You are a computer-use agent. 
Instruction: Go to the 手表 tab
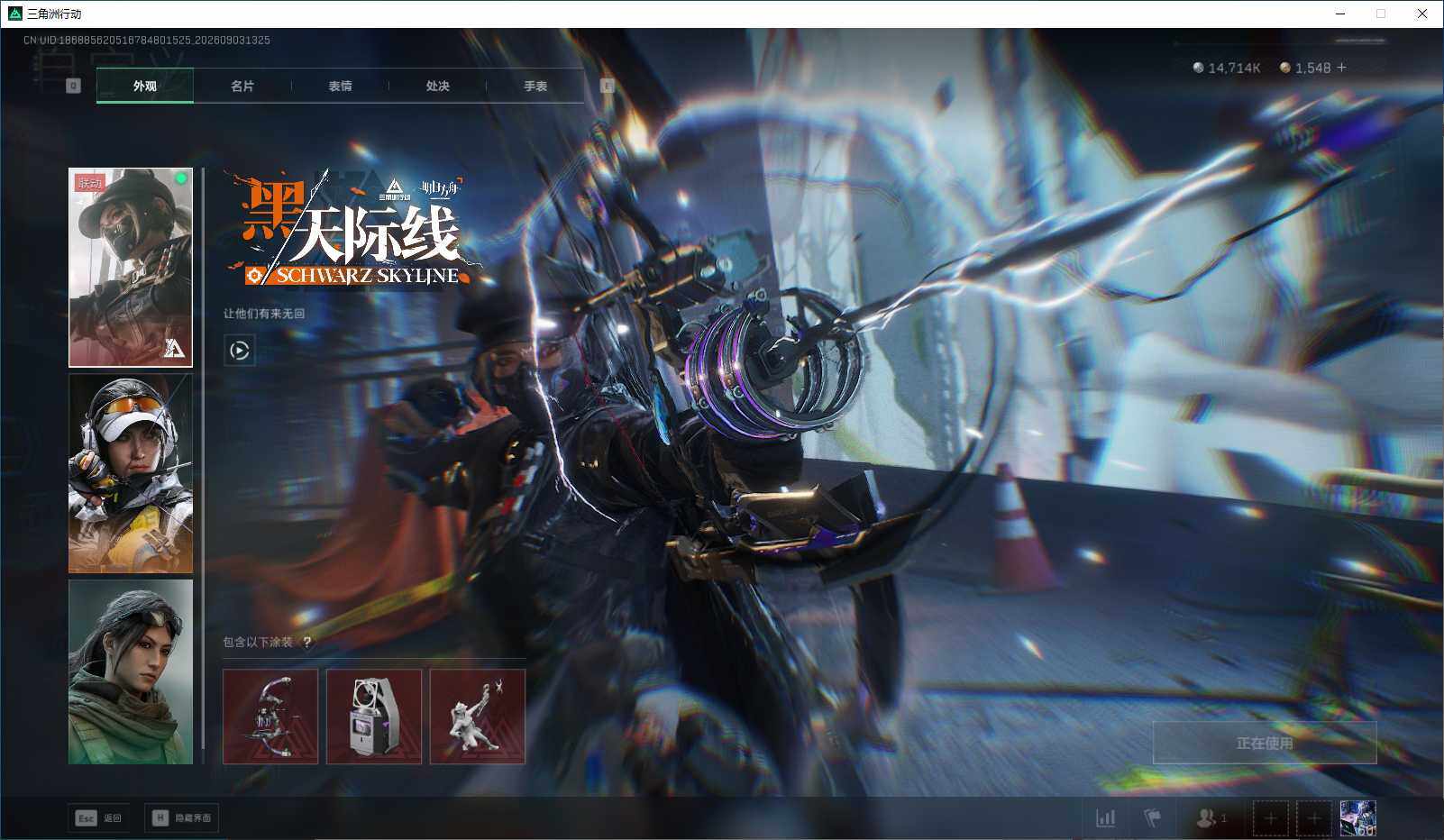click(535, 86)
